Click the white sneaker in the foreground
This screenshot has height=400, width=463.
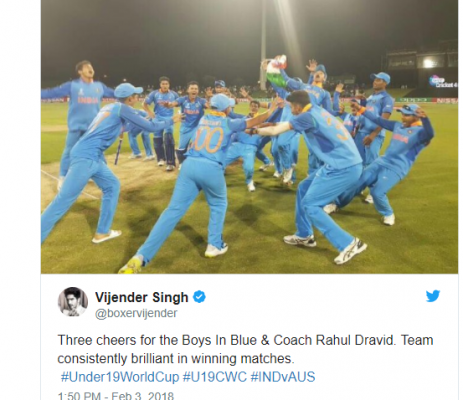[350, 251]
